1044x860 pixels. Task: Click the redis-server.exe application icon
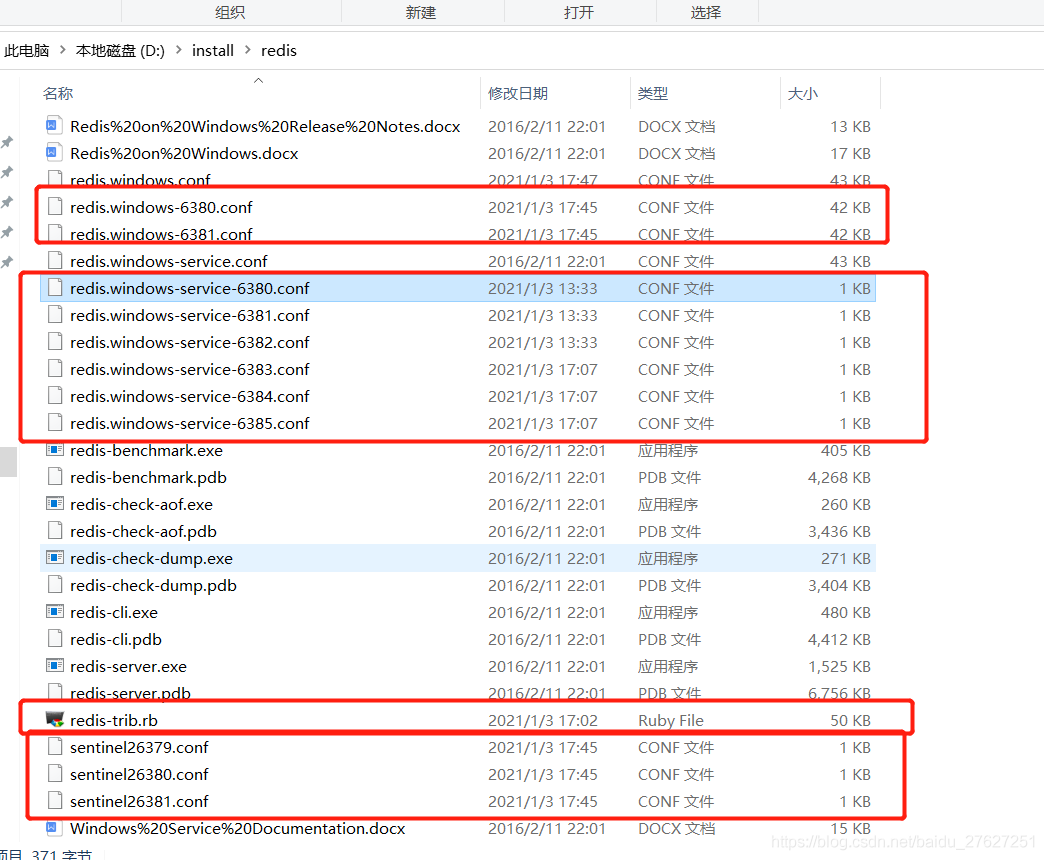coord(55,666)
